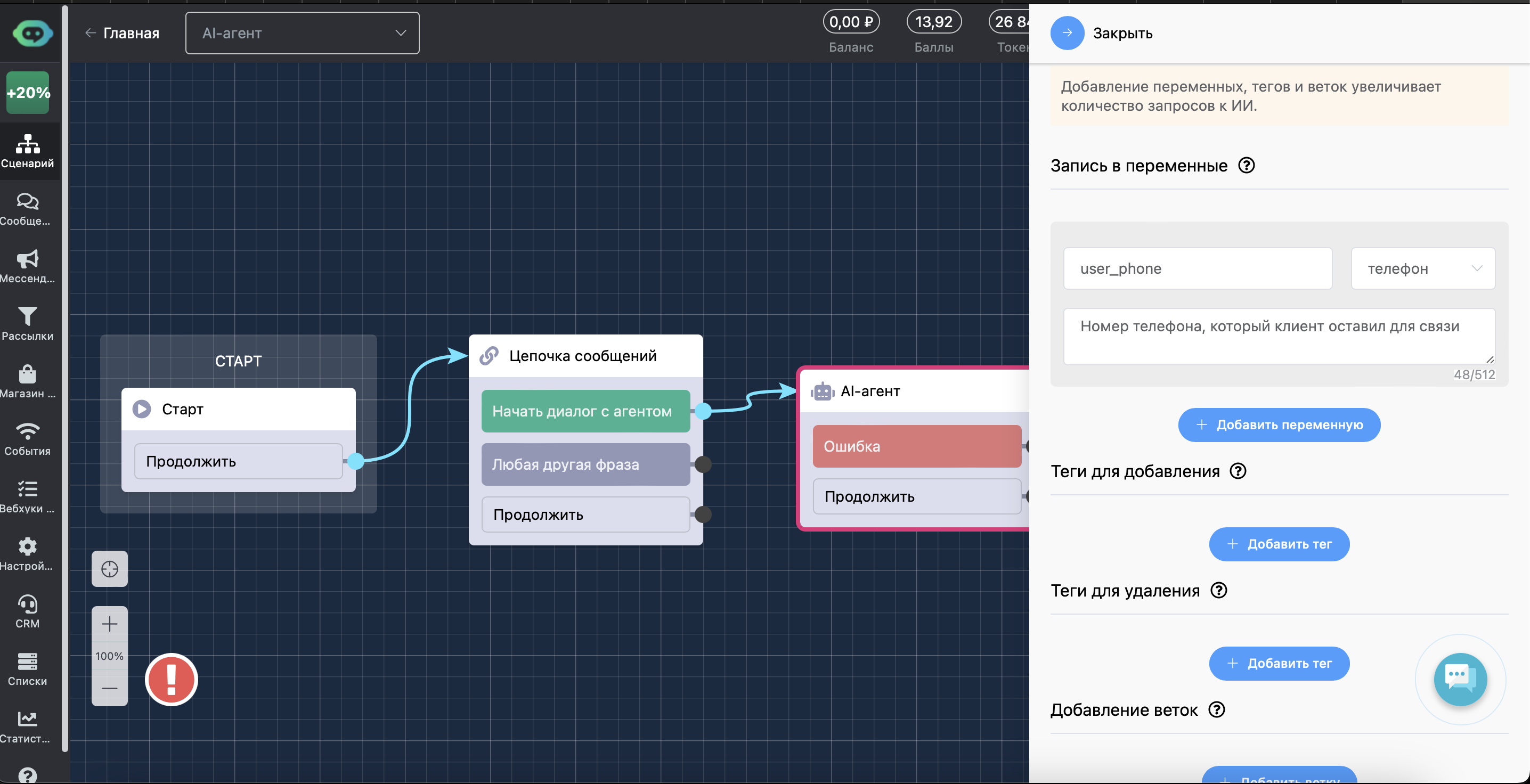This screenshot has width=1530, height=784.
Task: Click the AI-агент block header
Action: (915, 391)
